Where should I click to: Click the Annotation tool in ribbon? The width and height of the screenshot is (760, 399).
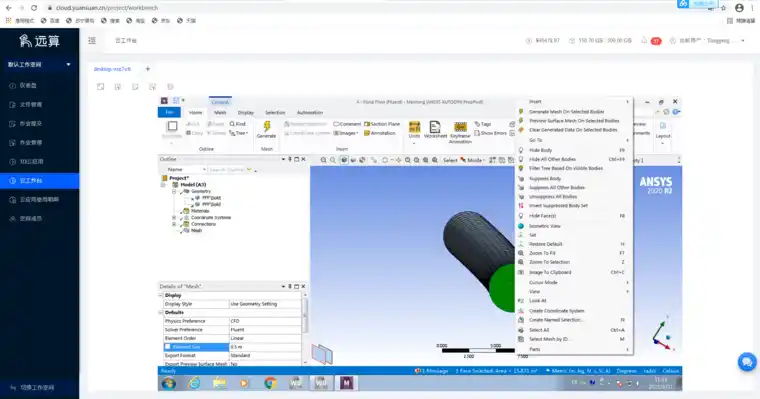(380, 133)
